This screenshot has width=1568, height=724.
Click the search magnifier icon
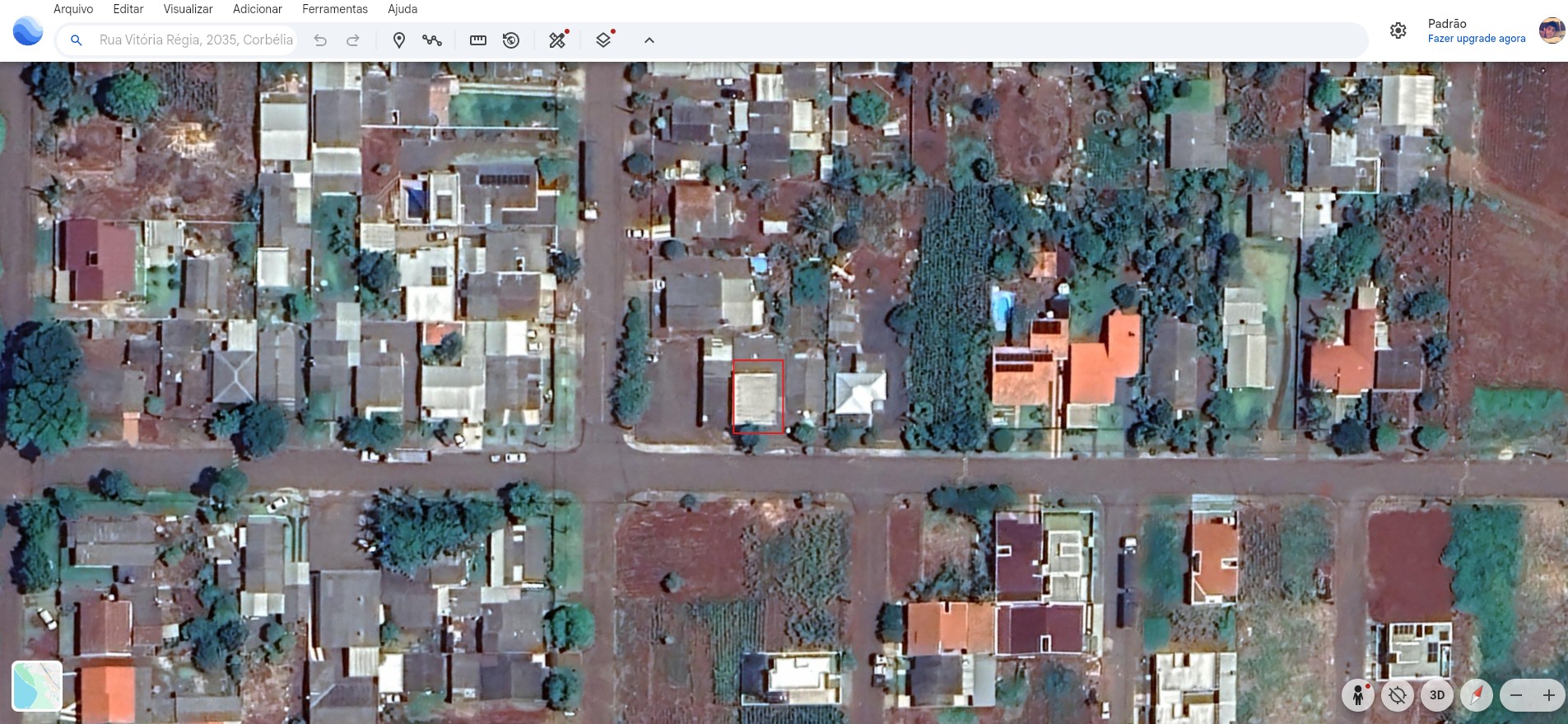click(x=76, y=40)
